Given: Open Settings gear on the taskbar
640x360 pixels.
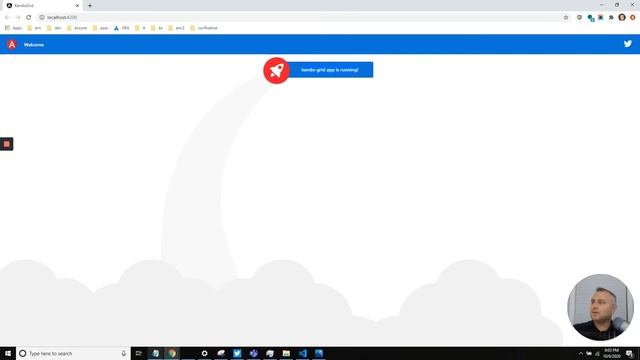Looking at the screenshot, I should coord(204,353).
